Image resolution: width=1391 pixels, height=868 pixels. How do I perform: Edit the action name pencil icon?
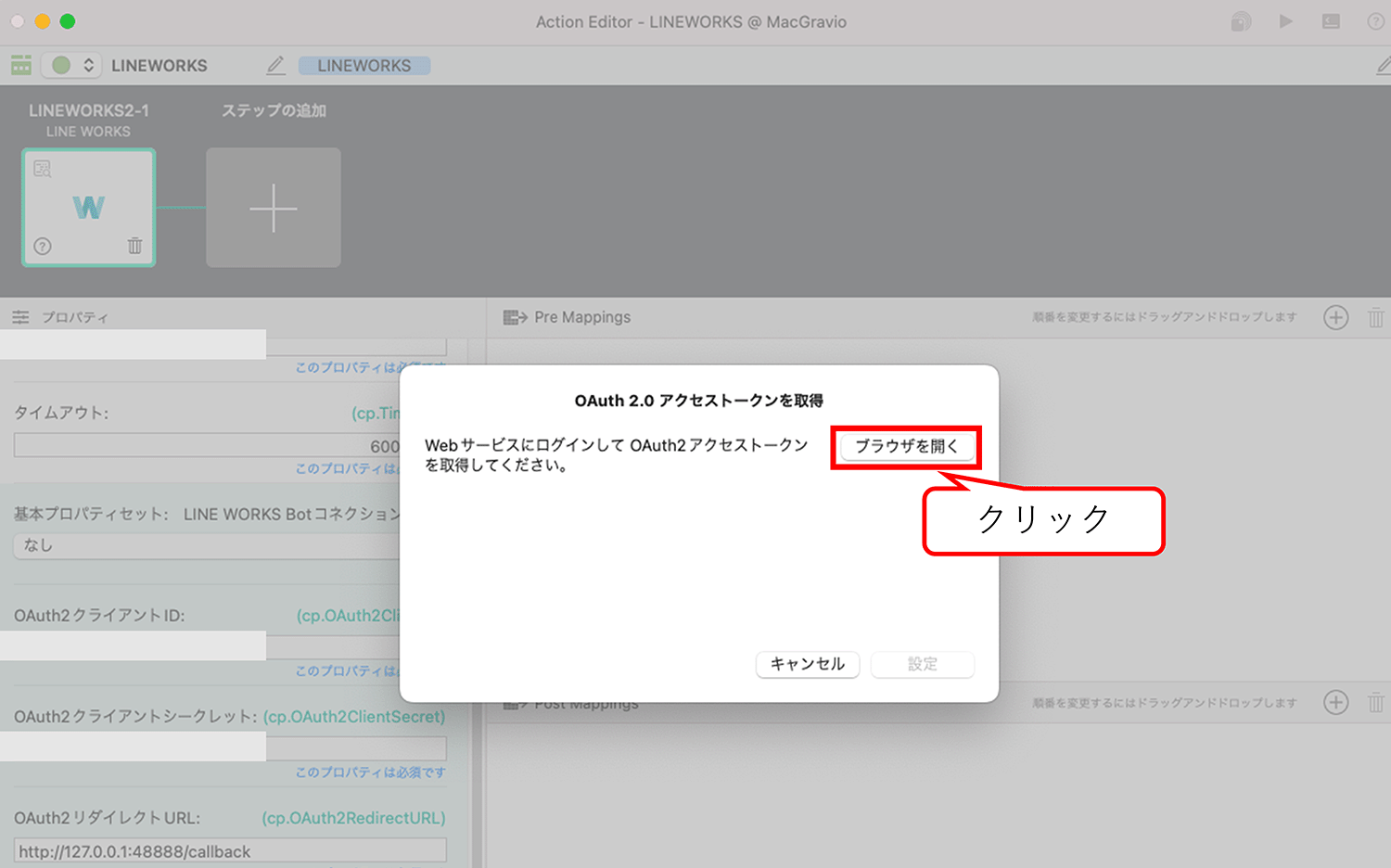275,65
